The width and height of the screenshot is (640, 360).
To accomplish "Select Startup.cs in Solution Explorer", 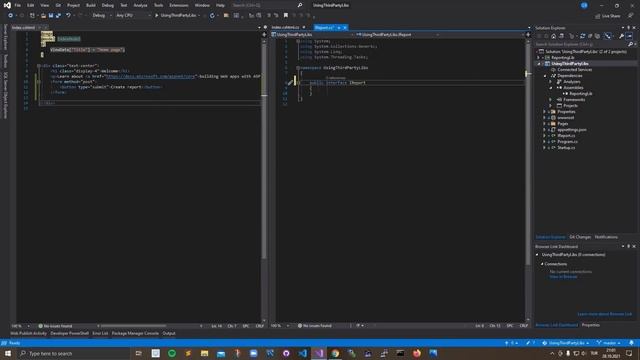I will [x=566, y=148].
